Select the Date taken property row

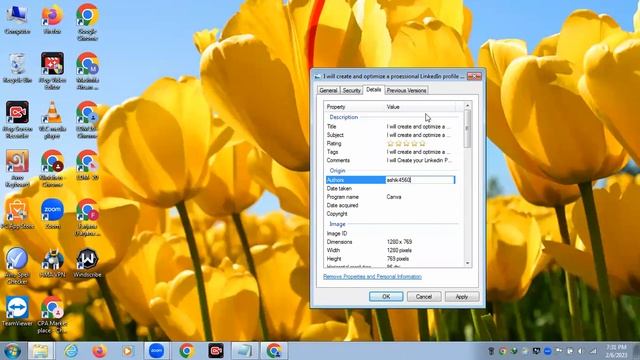[x=392, y=189]
